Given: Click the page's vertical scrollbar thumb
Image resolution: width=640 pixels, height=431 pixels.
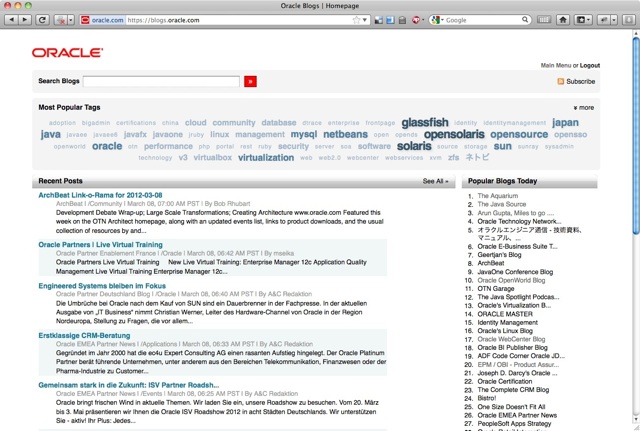Looking at the screenshot, I should (x=636, y=136).
